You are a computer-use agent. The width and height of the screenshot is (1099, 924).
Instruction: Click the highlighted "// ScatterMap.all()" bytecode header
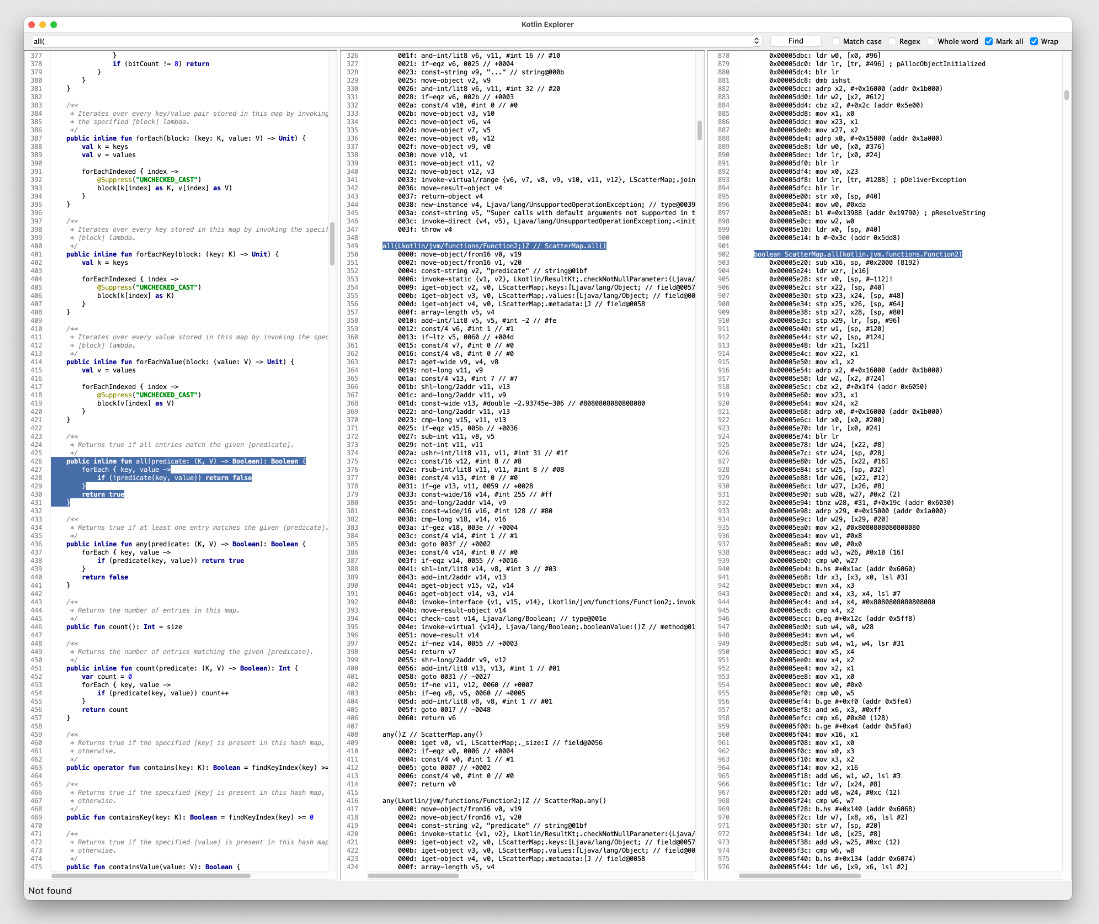494,246
